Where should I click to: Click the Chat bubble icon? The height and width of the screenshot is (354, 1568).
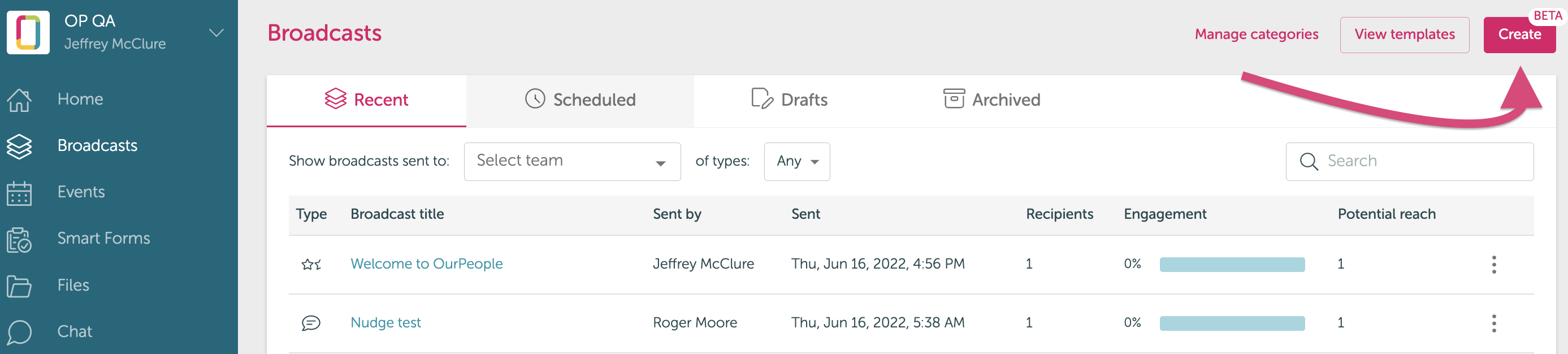click(19, 332)
